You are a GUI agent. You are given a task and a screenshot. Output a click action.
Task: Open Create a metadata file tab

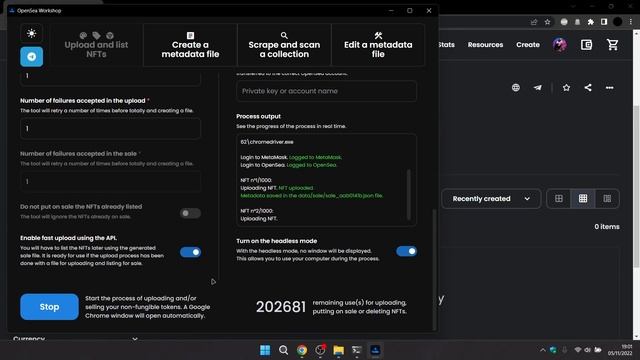tap(190, 45)
